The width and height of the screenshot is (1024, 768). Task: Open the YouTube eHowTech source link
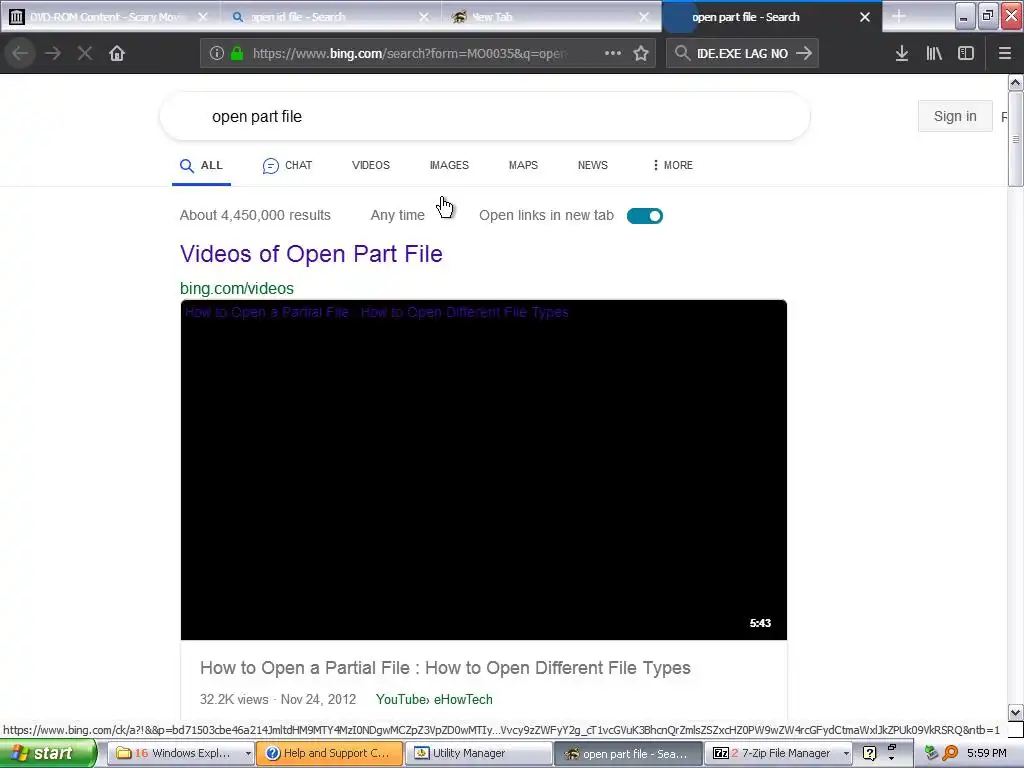434,699
